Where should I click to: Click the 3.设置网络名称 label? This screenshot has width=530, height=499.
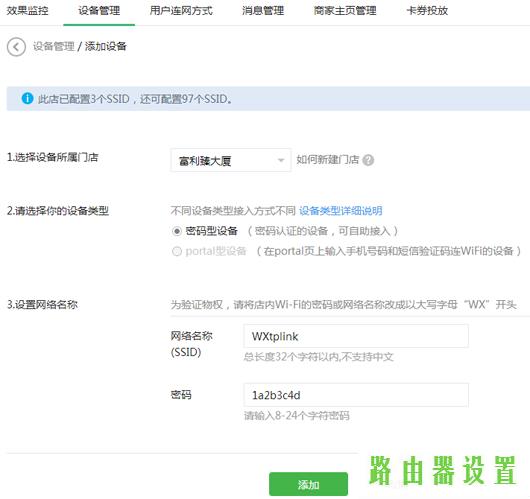[42, 305]
